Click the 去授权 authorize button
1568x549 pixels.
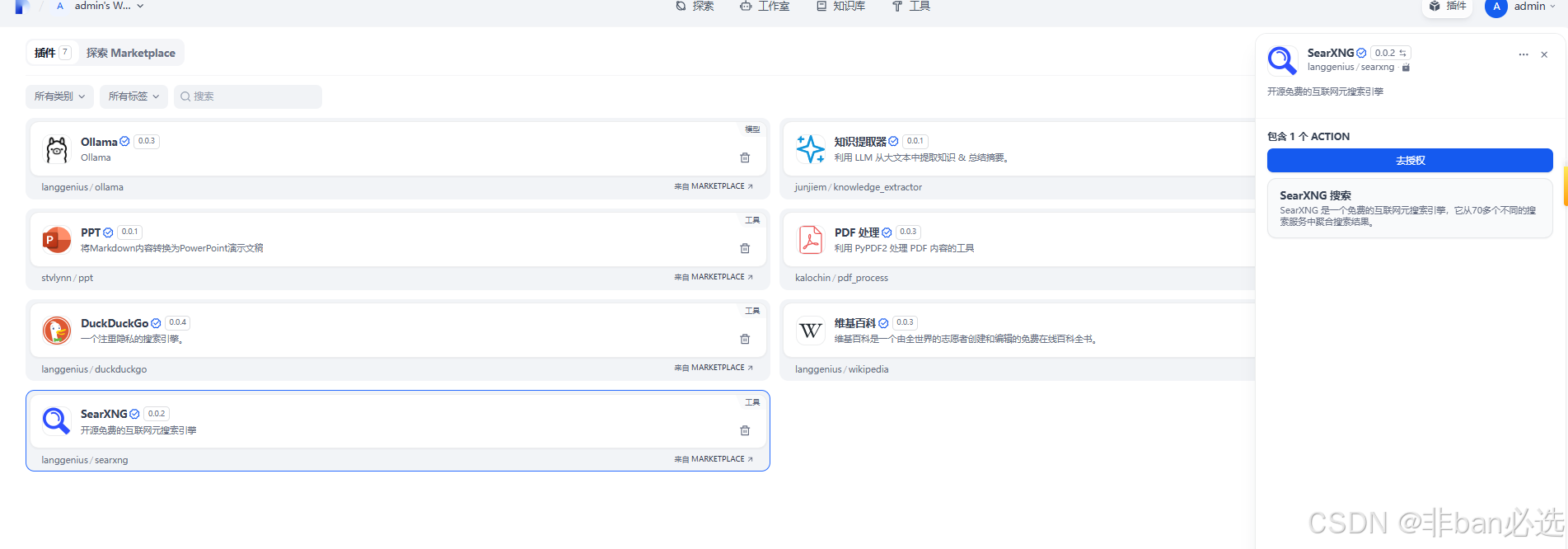coord(1410,160)
